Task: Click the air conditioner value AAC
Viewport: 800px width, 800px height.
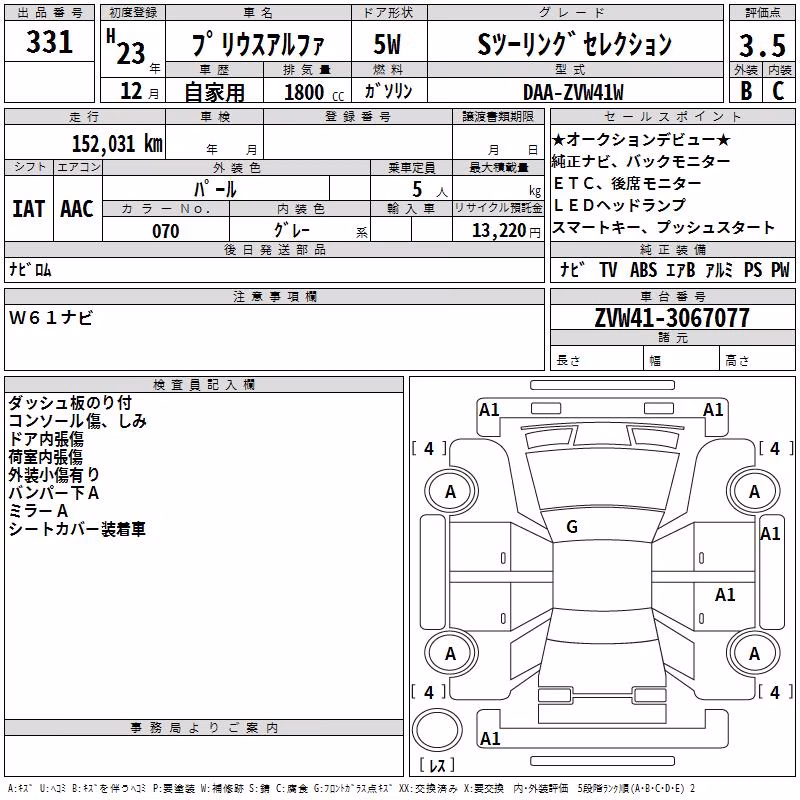Action: [77, 209]
